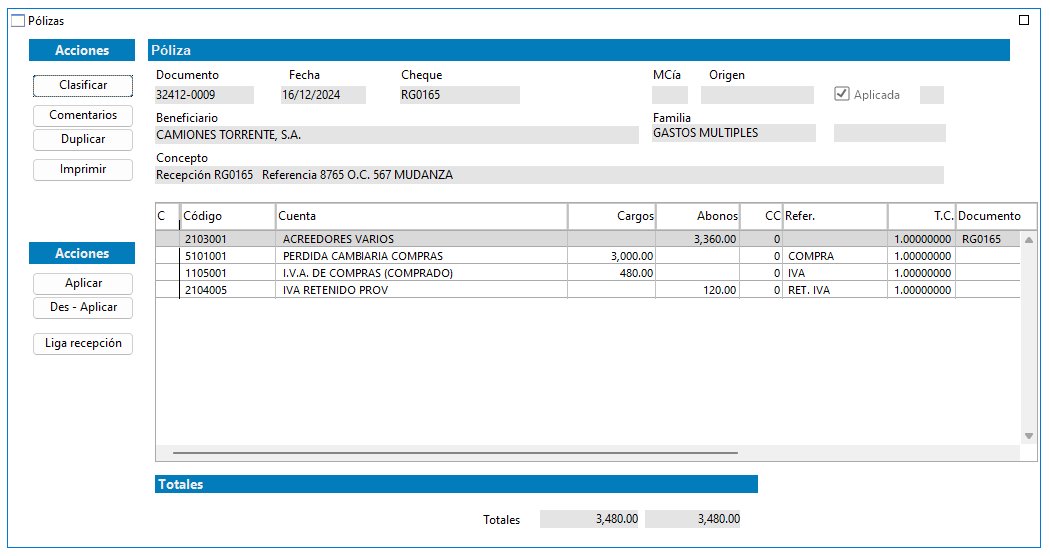Duplicate the póliza with Duplicar
This screenshot has height=556, width=1050.
tap(83, 139)
